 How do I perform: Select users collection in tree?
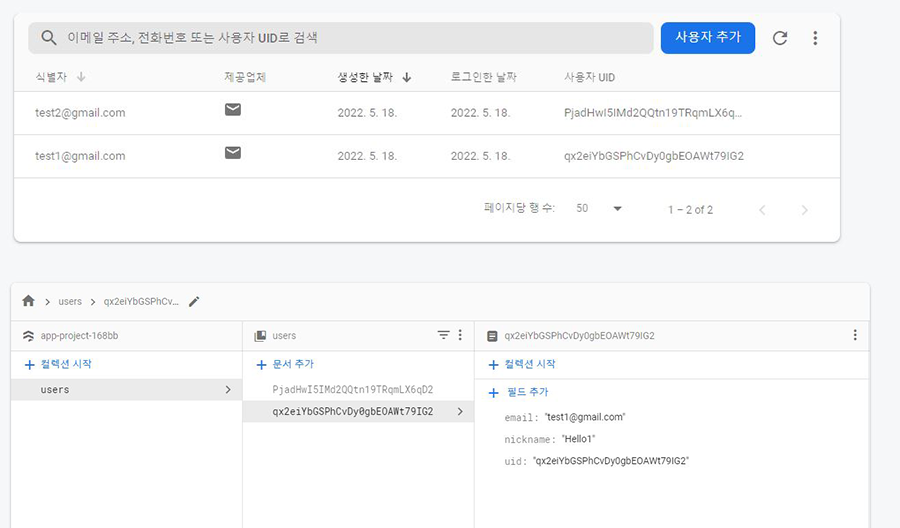(x=126, y=390)
